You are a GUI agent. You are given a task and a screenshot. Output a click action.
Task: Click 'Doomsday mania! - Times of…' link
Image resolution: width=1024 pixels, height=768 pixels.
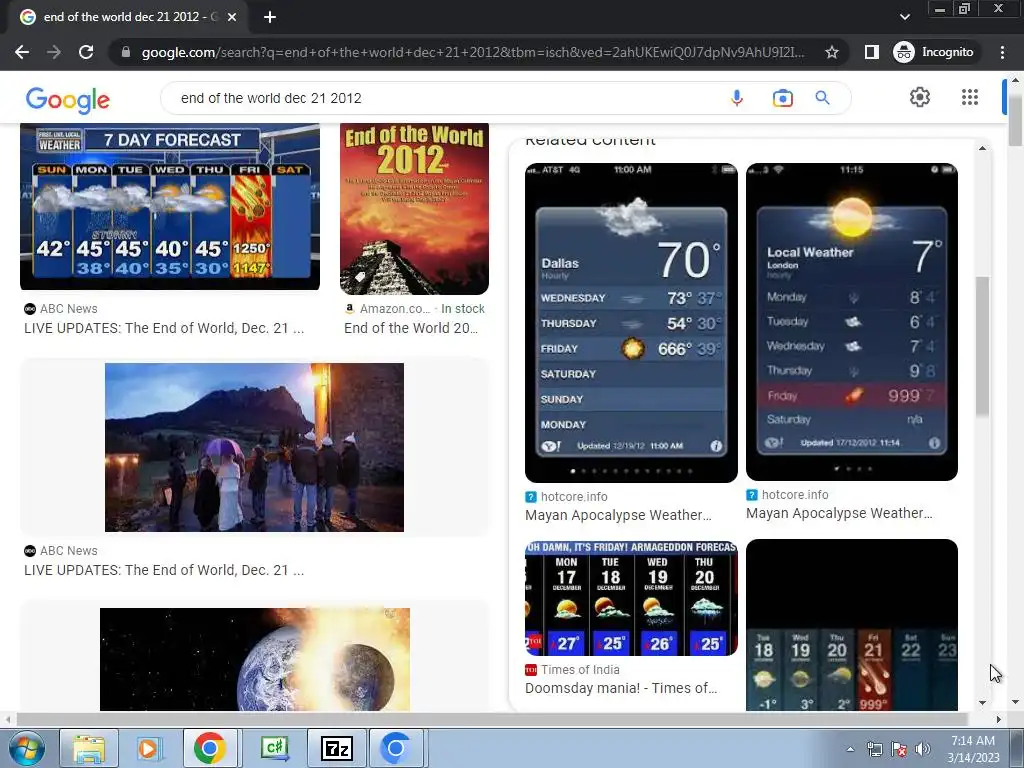coord(621,688)
